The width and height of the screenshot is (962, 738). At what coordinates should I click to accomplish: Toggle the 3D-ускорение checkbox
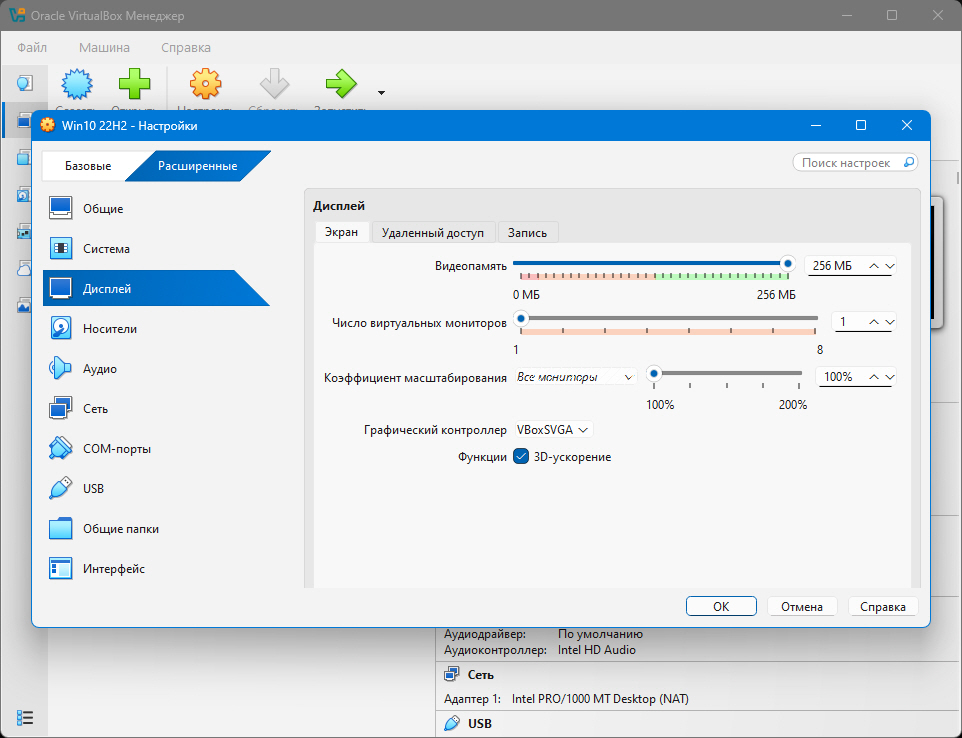coord(521,456)
